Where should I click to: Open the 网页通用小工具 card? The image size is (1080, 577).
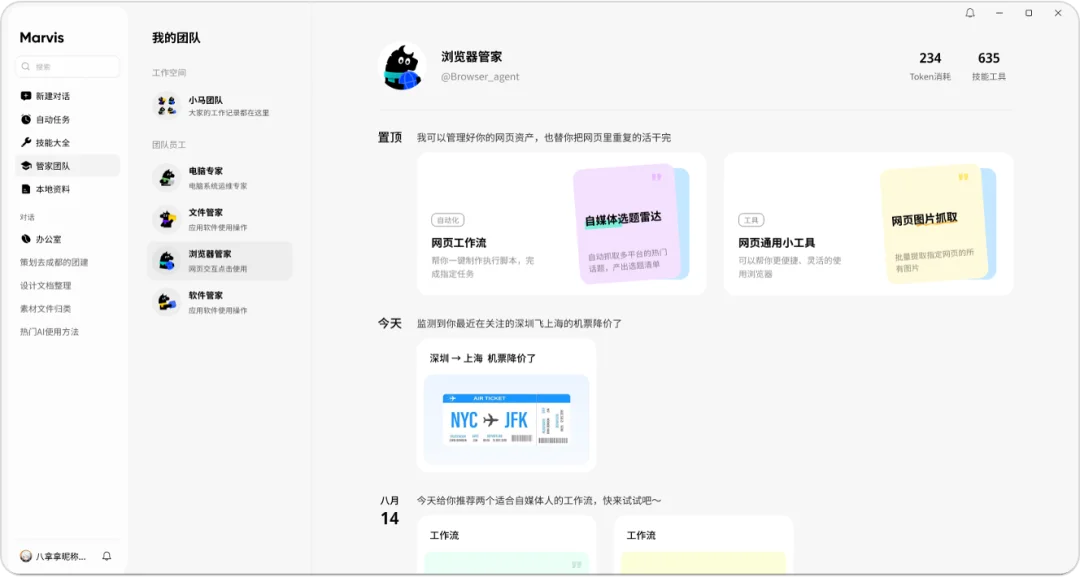tap(869, 224)
